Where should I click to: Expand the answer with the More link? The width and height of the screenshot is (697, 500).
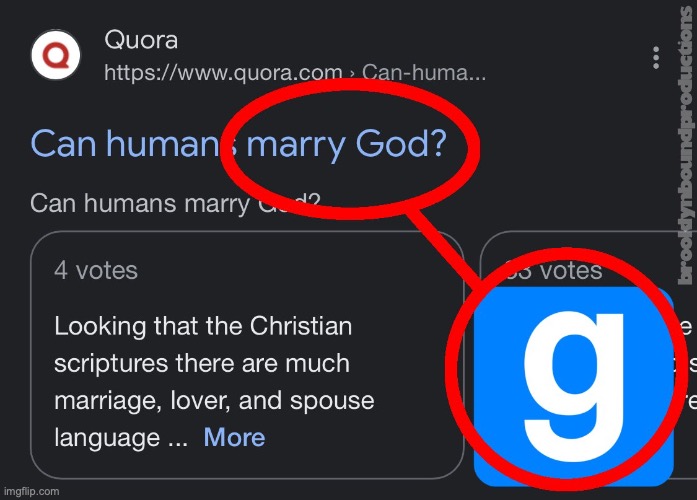pyautogui.click(x=234, y=437)
